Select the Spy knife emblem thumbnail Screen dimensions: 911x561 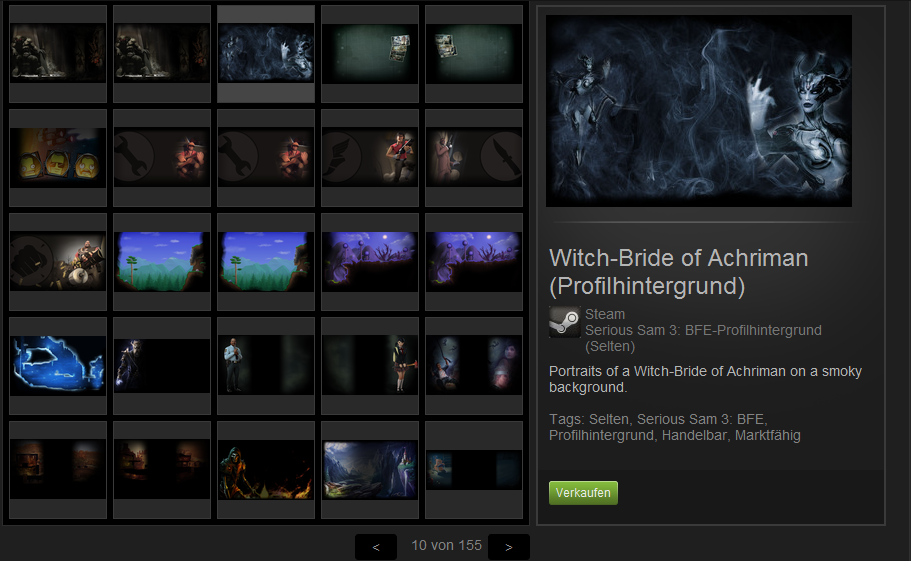(474, 157)
